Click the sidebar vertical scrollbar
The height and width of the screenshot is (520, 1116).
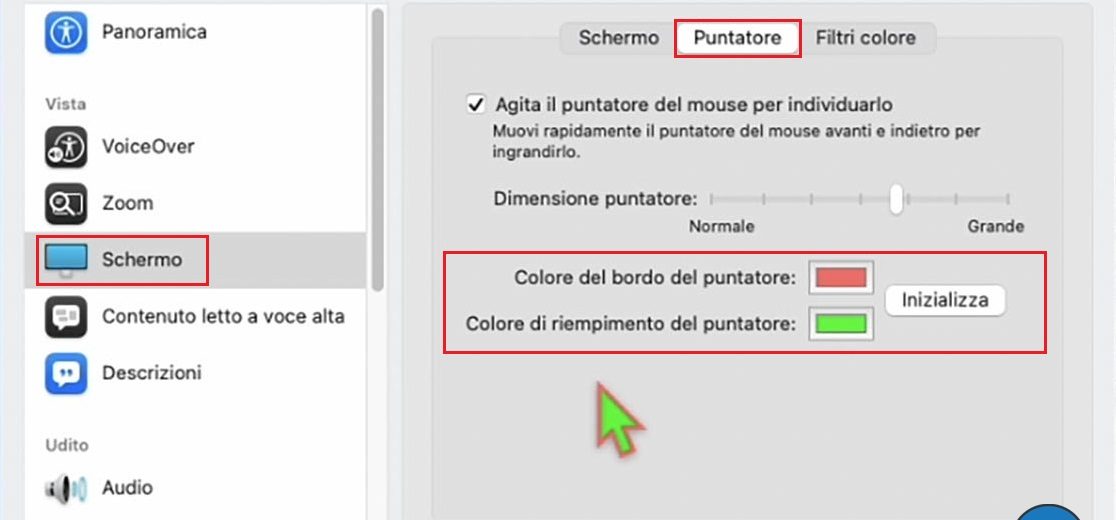[x=378, y=150]
